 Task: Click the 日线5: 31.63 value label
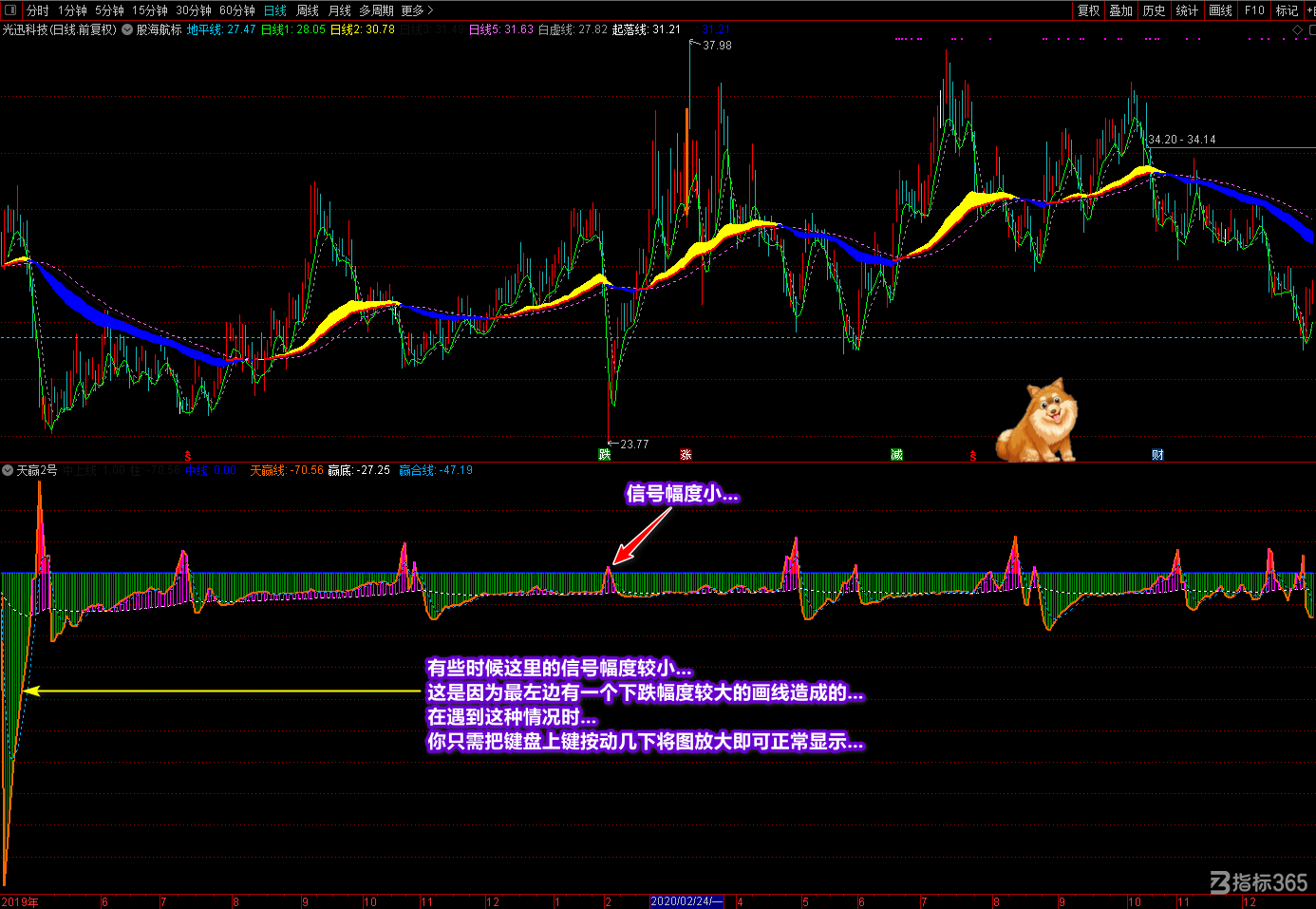[501, 29]
